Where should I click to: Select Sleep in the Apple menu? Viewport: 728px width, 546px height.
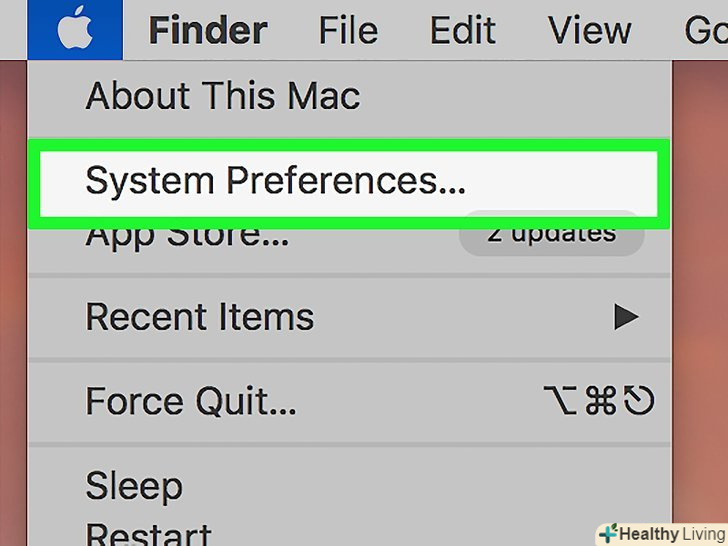(x=134, y=486)
